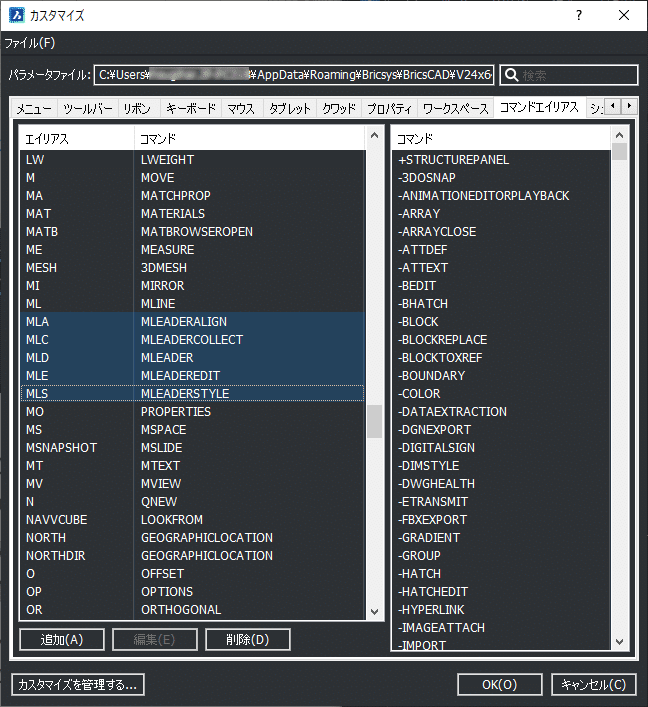Select the LW alias row

193,160
